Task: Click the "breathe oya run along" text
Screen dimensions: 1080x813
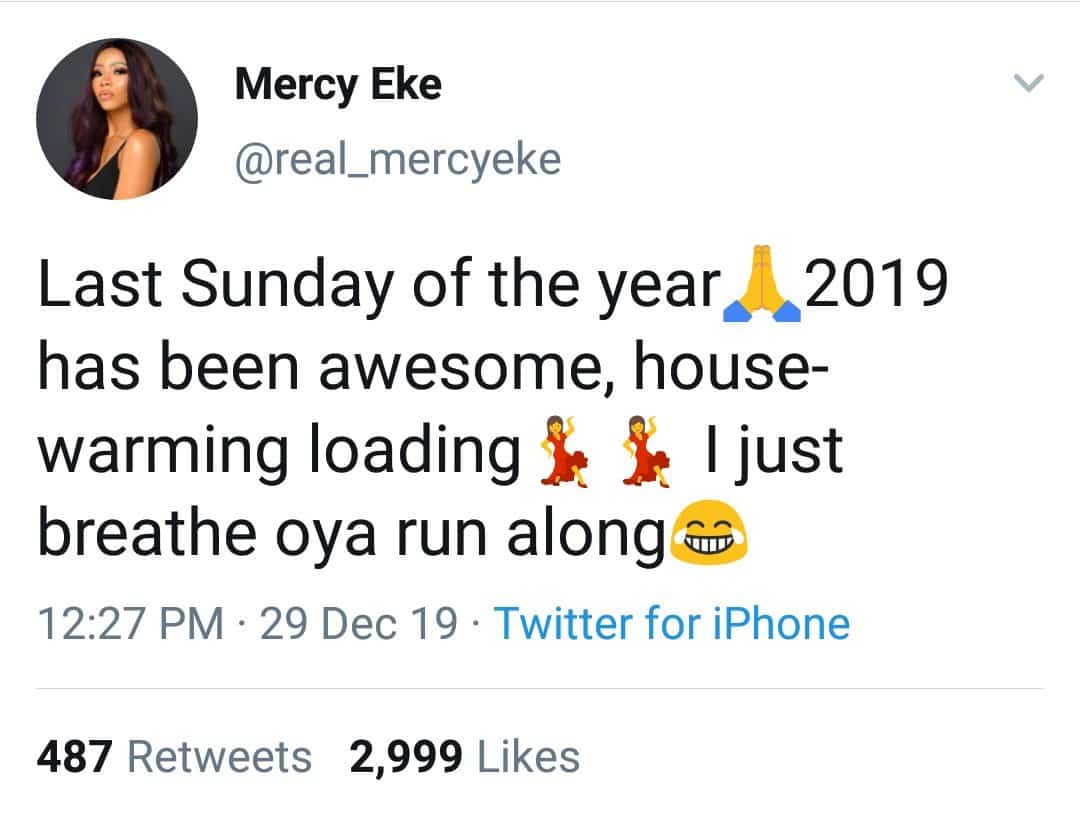Action: pos(350,535)
